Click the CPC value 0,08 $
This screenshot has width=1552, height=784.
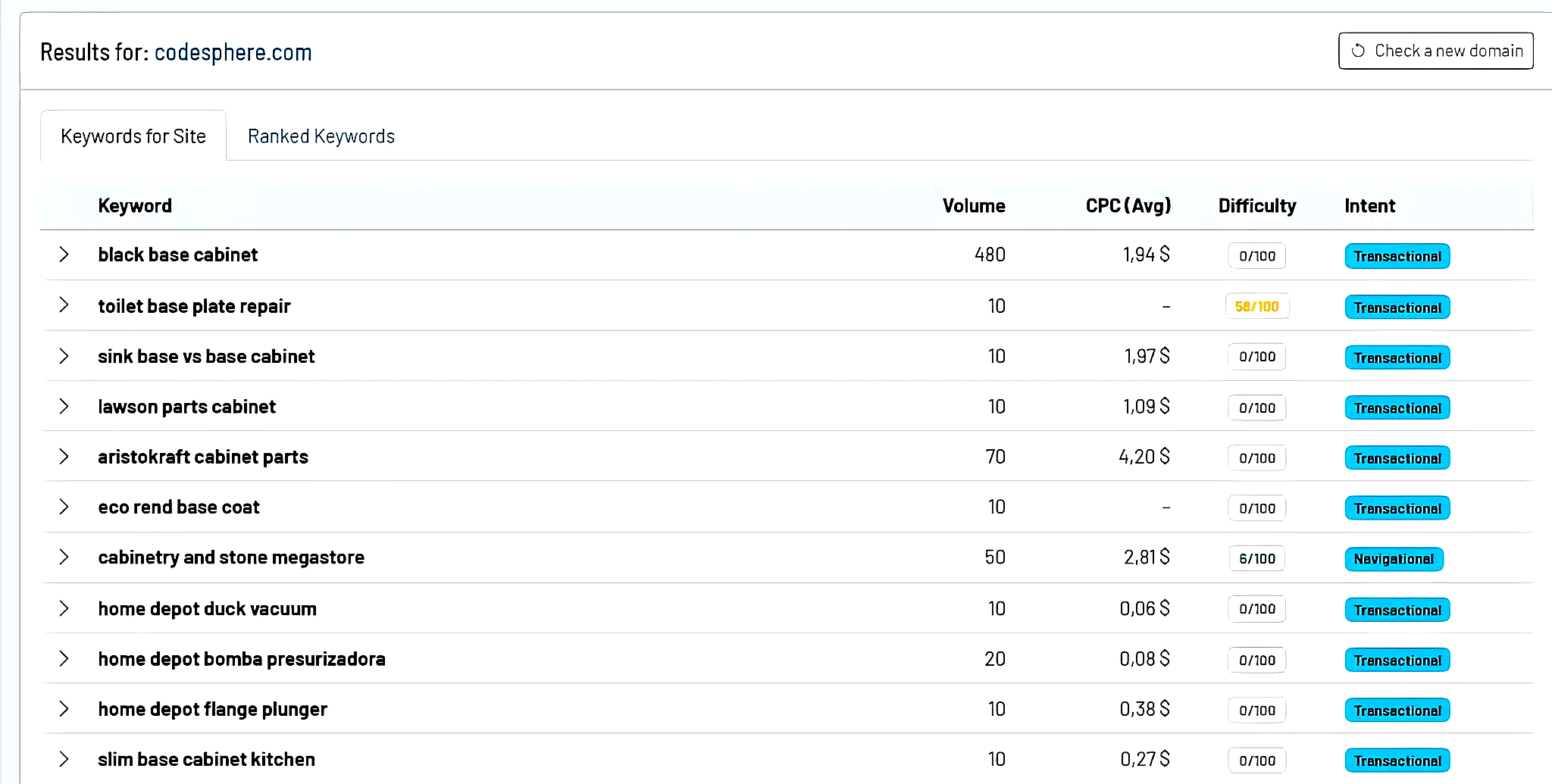pos(1144,659)
